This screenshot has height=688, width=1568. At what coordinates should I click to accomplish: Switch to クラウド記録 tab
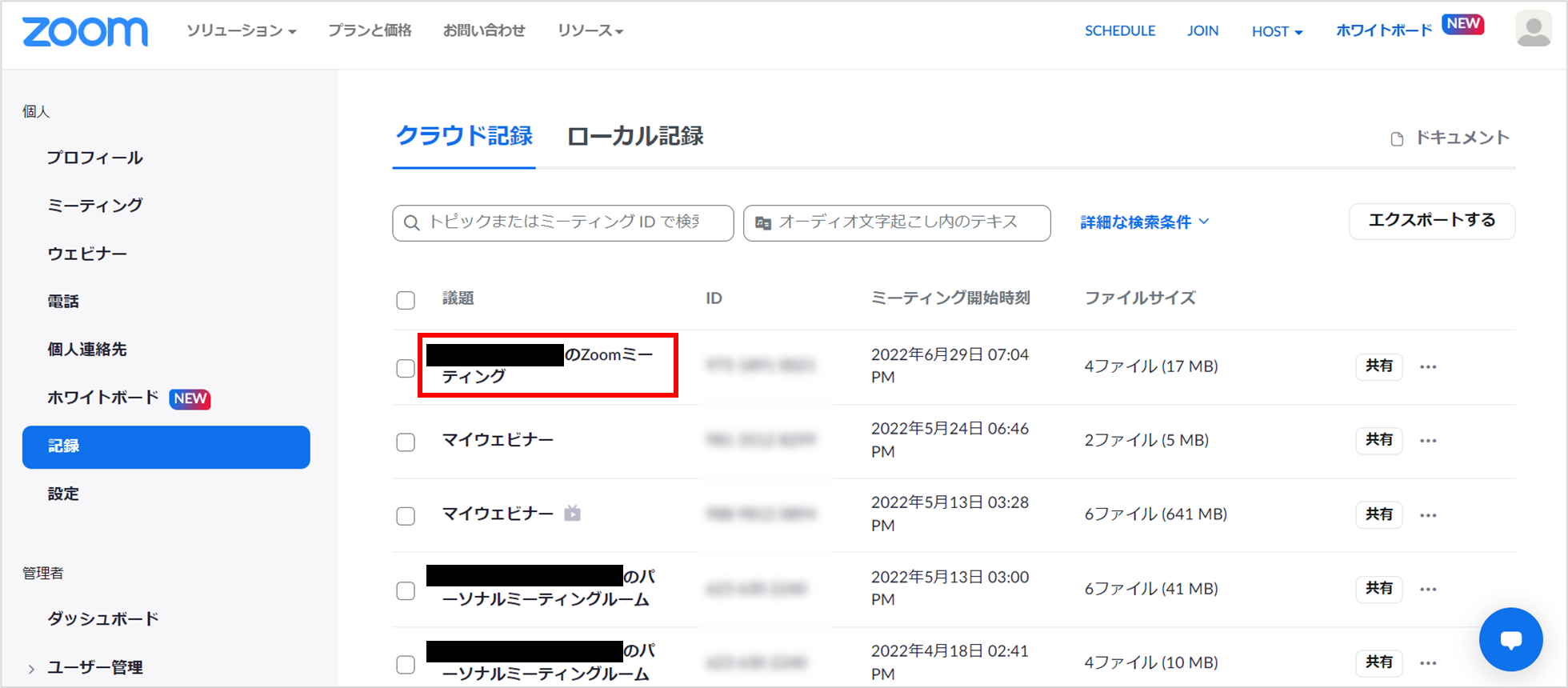464,136
